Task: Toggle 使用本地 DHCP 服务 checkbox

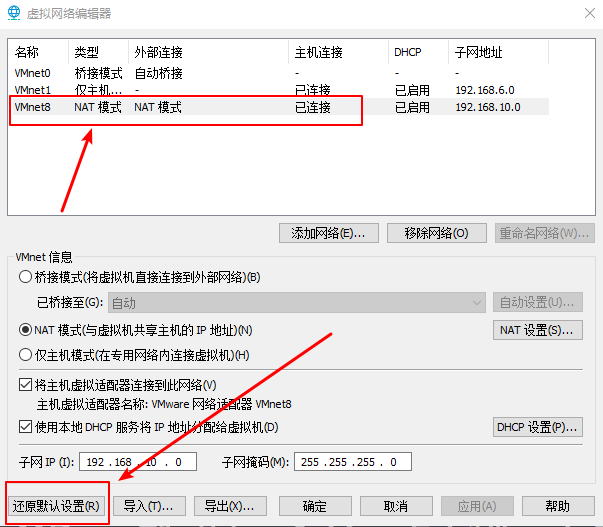Action: [x=25, y=427]
